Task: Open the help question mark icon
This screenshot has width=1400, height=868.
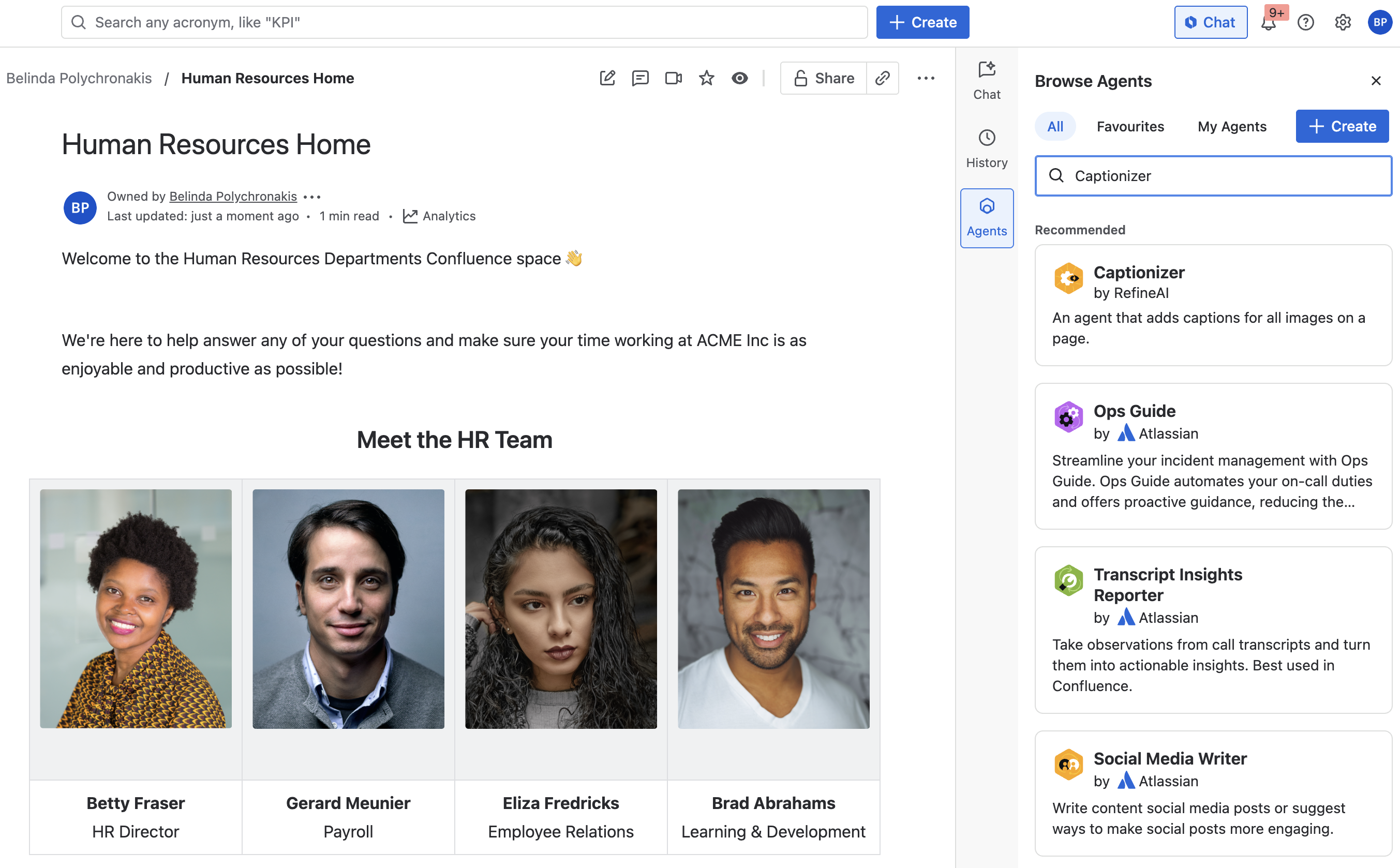Action: coord(1305,23)
